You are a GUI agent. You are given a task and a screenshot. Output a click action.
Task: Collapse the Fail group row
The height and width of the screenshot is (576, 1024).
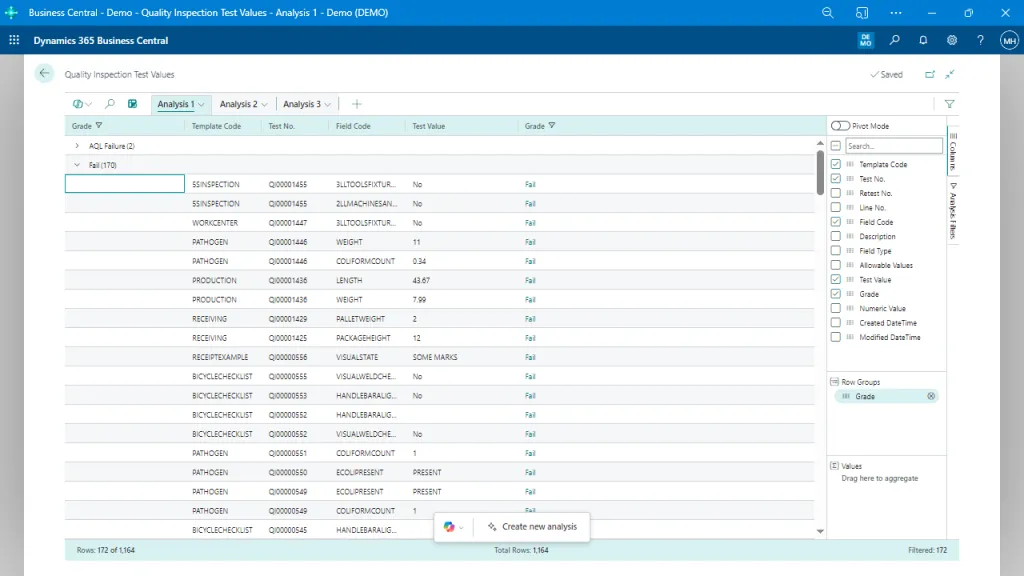(x=77, y=165)
